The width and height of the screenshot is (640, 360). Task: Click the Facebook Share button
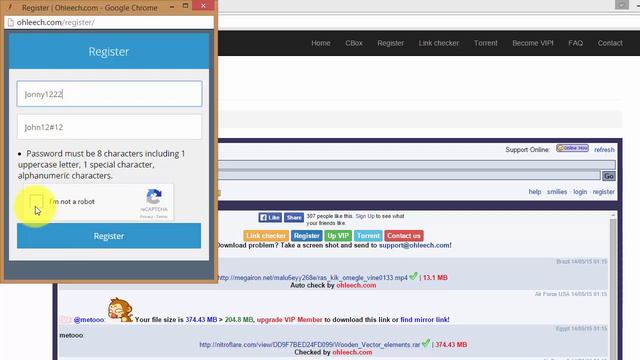coord(294,218)
